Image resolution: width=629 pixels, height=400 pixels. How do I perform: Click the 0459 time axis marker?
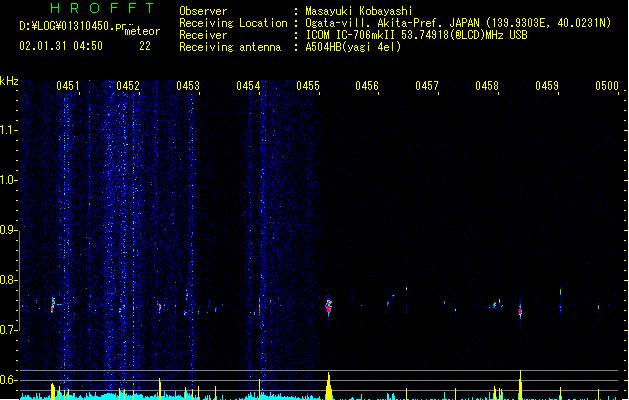(x=547, y=86)
